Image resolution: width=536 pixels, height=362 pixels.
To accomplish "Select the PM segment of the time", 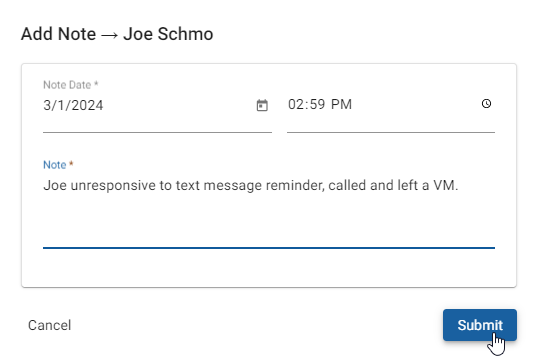I will tap(341, 105).
